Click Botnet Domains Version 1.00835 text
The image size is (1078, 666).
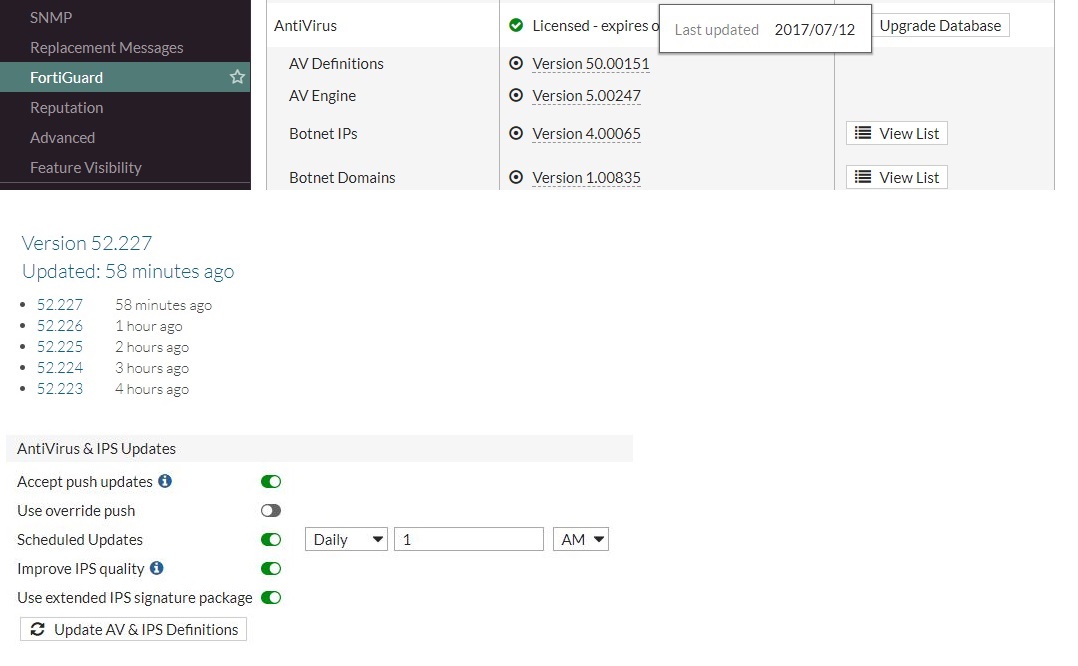(586, 177)
